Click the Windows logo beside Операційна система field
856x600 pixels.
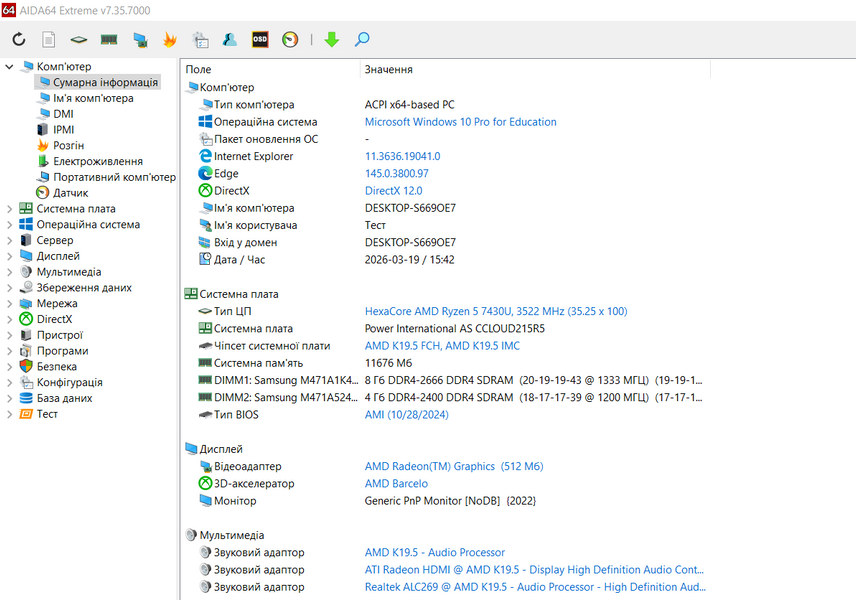pos(205,122)
